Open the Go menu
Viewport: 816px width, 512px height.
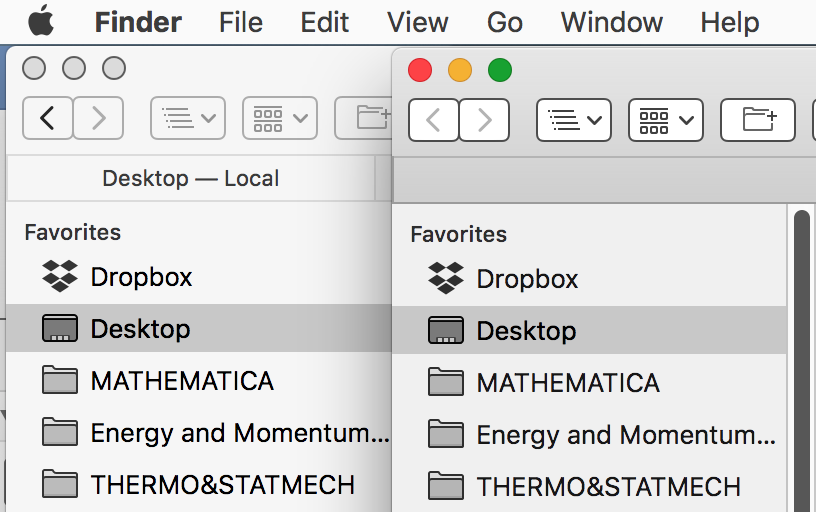click(504, 22)
